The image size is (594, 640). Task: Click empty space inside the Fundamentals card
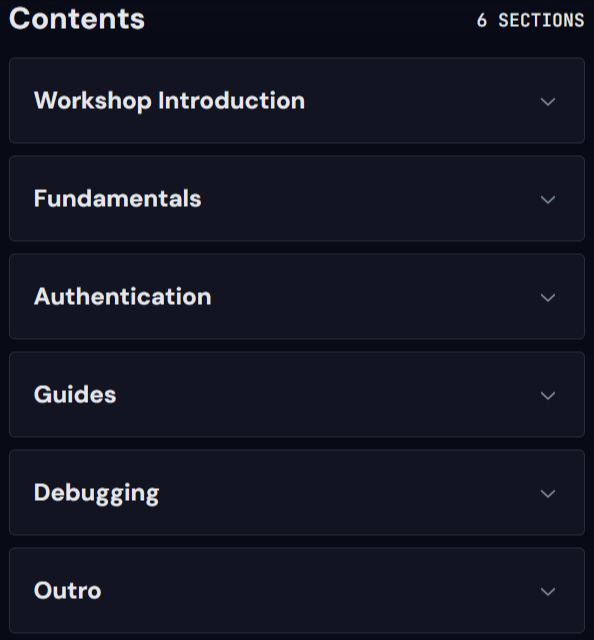pyautogui.click(x=367, y=198)
